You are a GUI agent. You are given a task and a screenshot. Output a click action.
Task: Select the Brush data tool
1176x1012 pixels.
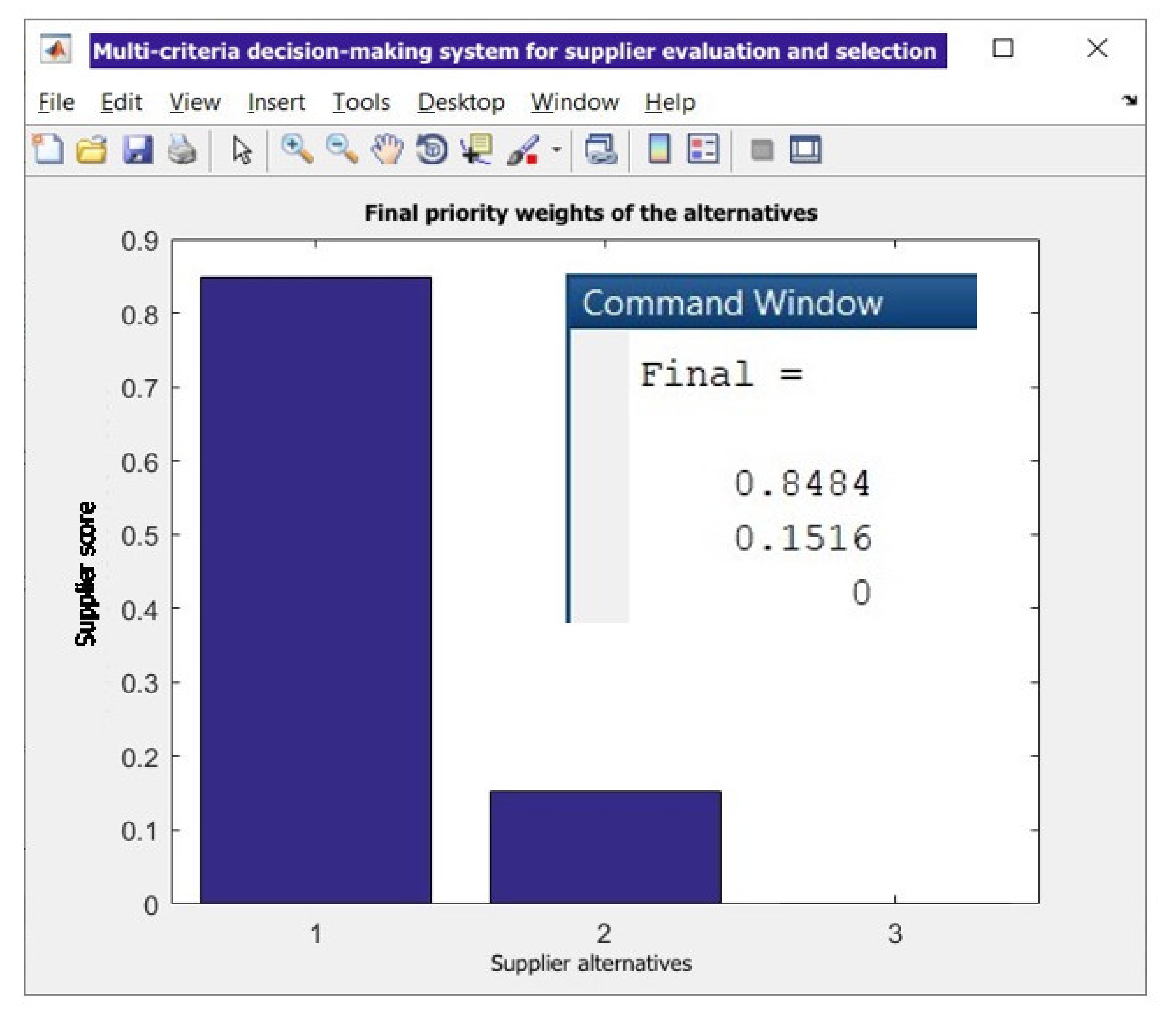point(522,150)
